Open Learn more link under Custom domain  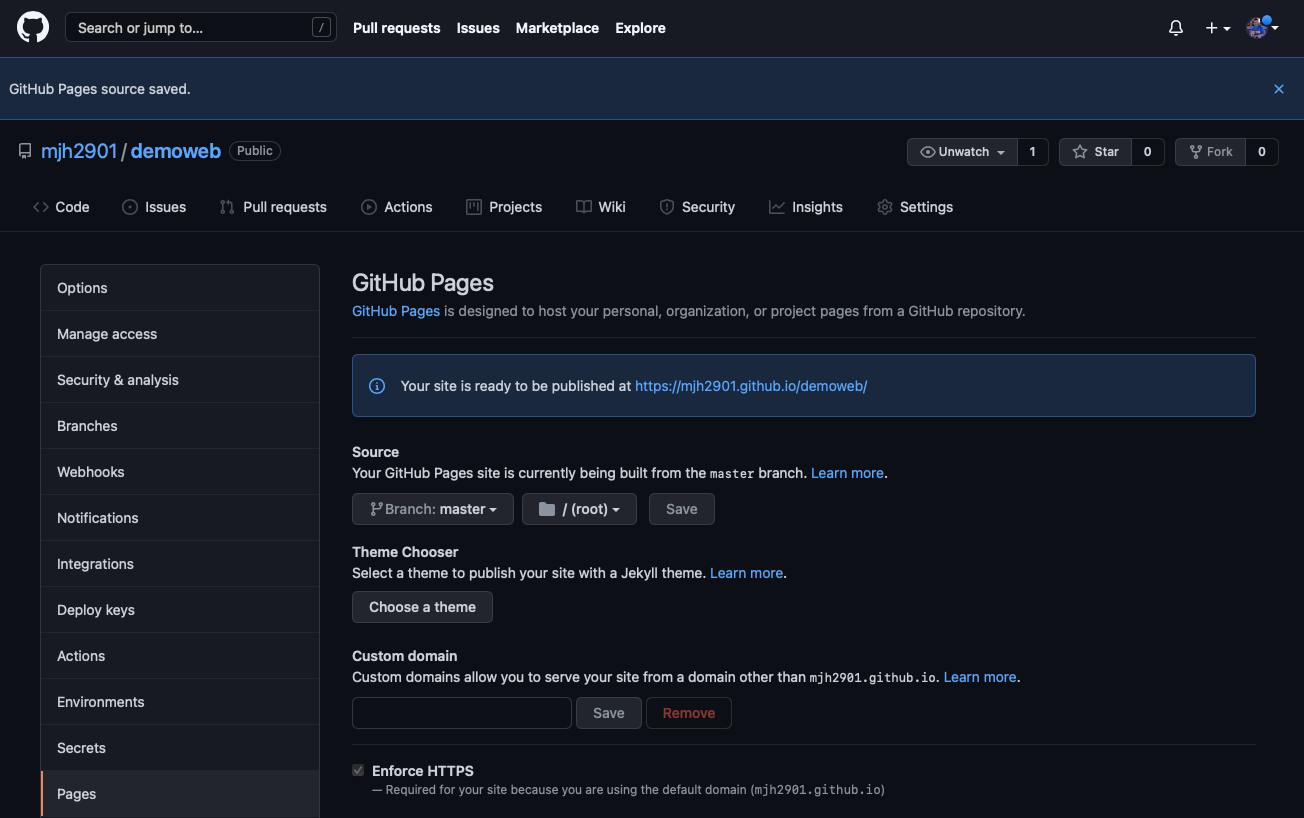(980, 677)
